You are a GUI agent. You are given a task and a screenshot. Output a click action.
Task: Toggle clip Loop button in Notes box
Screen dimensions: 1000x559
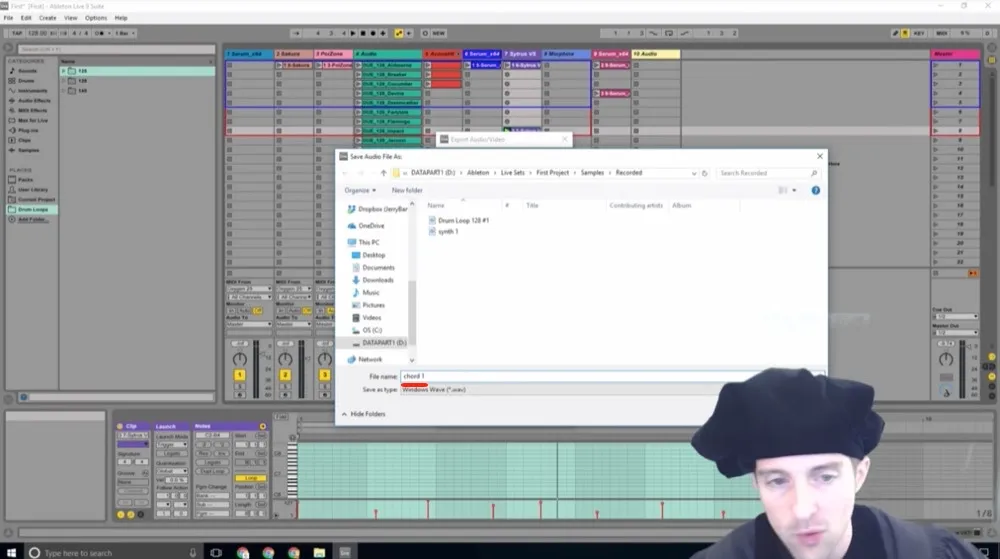coord(250,478)
